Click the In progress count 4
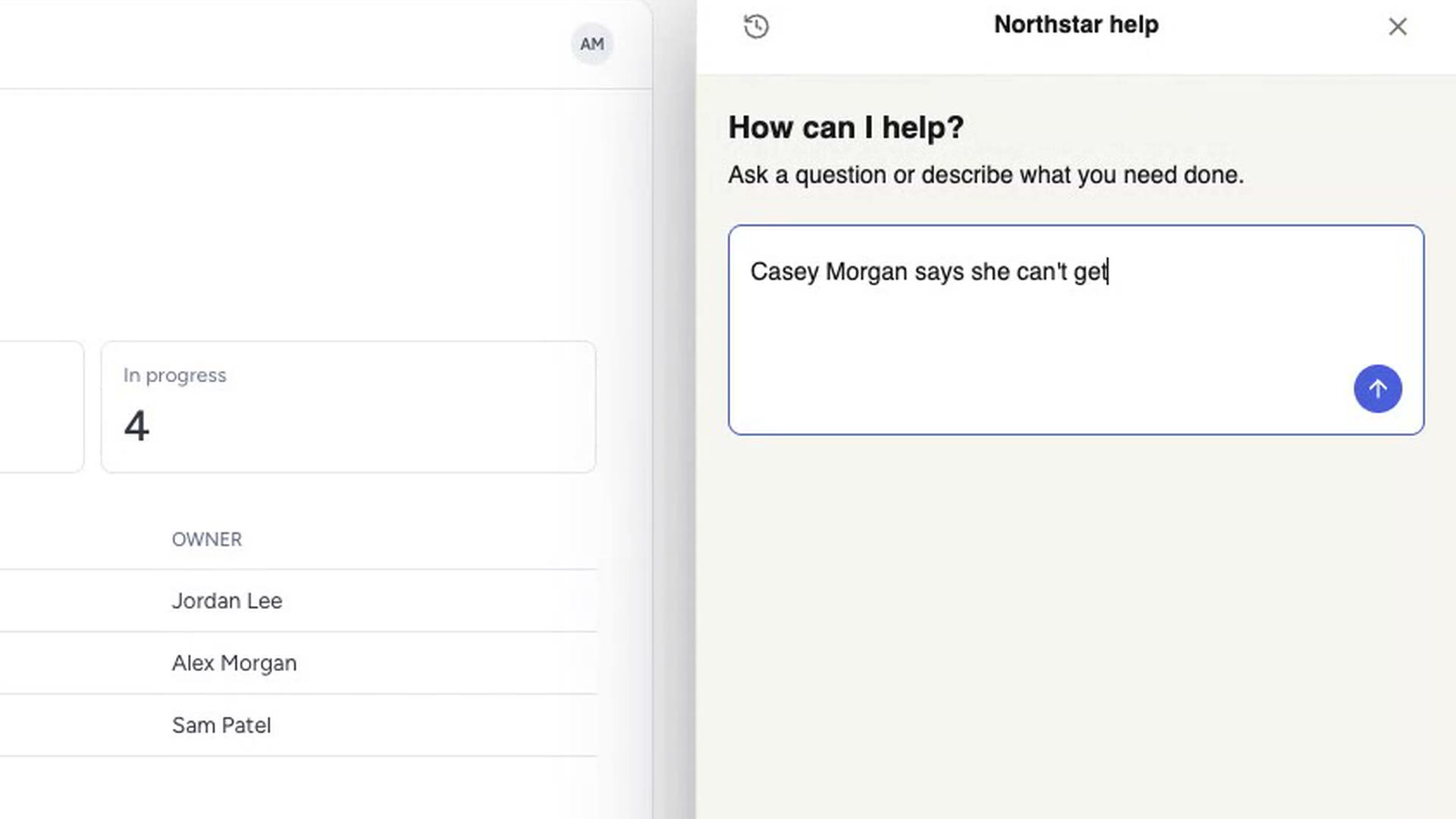This screenshot has width=1456, height=819. 136,425
